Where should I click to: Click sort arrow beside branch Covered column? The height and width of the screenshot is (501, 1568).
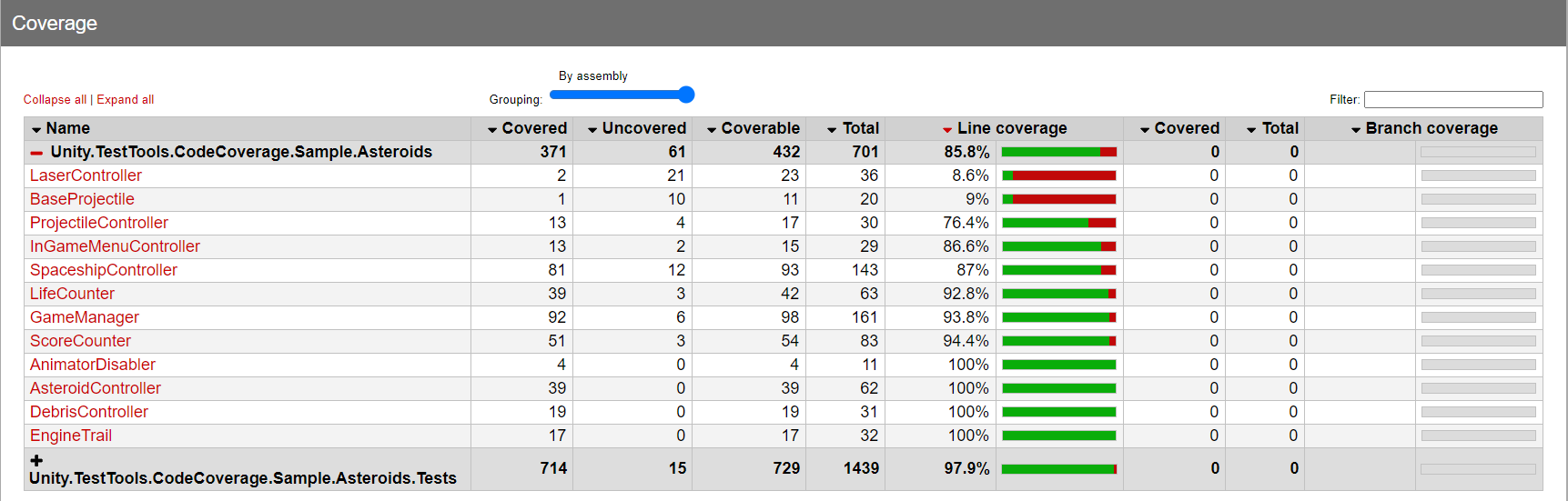(x=1145, y=130)
